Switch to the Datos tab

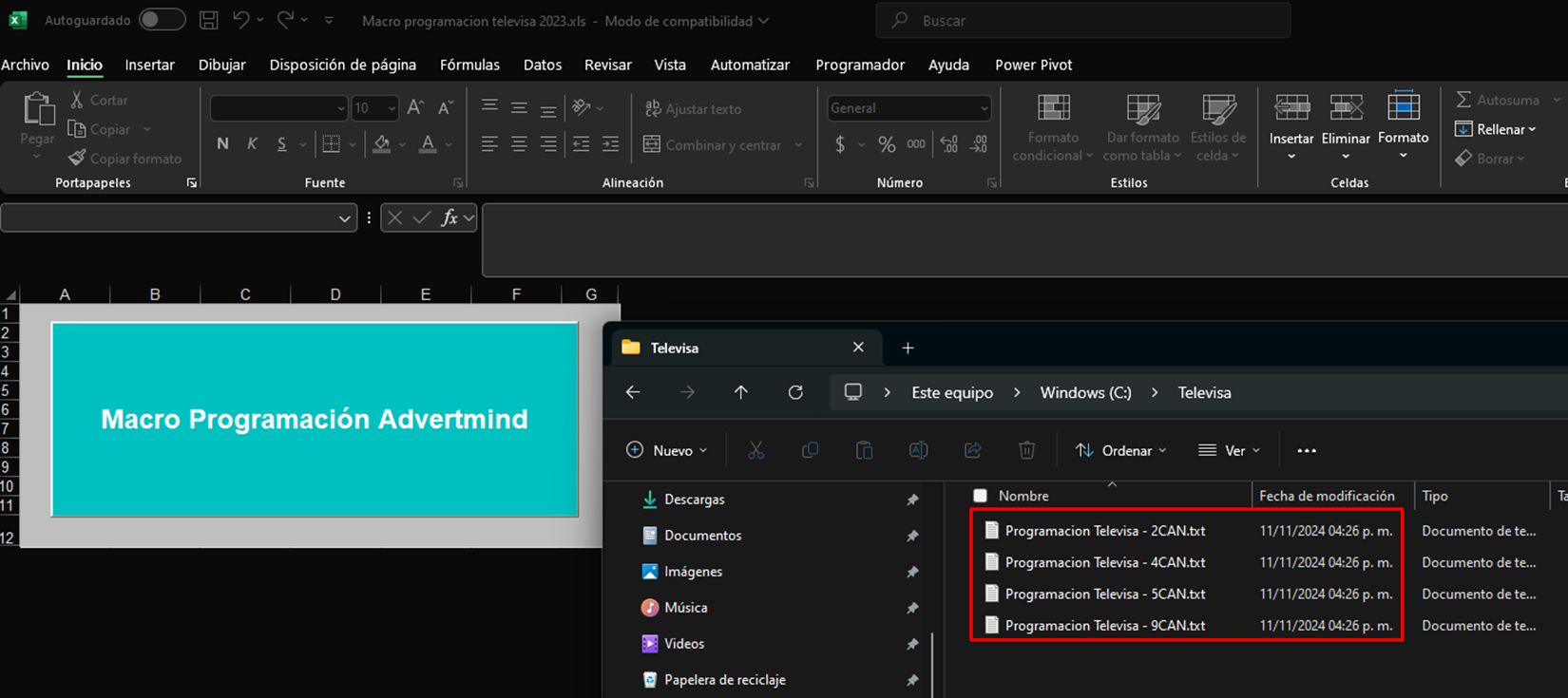(543, 65)
